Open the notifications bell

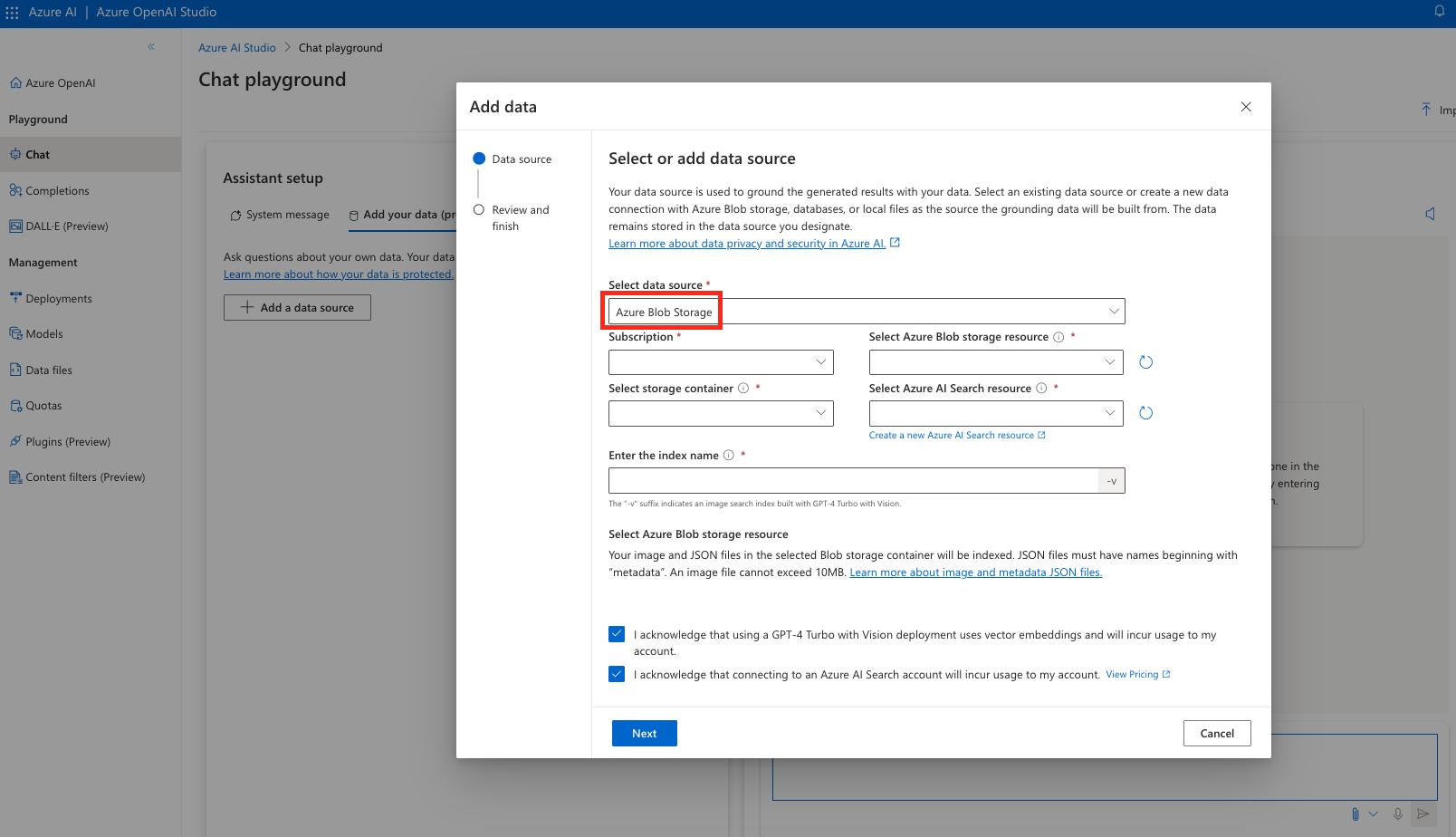click(1439, 12)
